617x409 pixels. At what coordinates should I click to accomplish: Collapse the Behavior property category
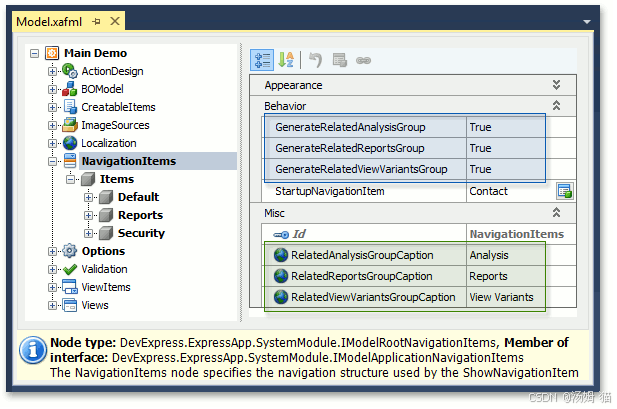click(556, 105)
